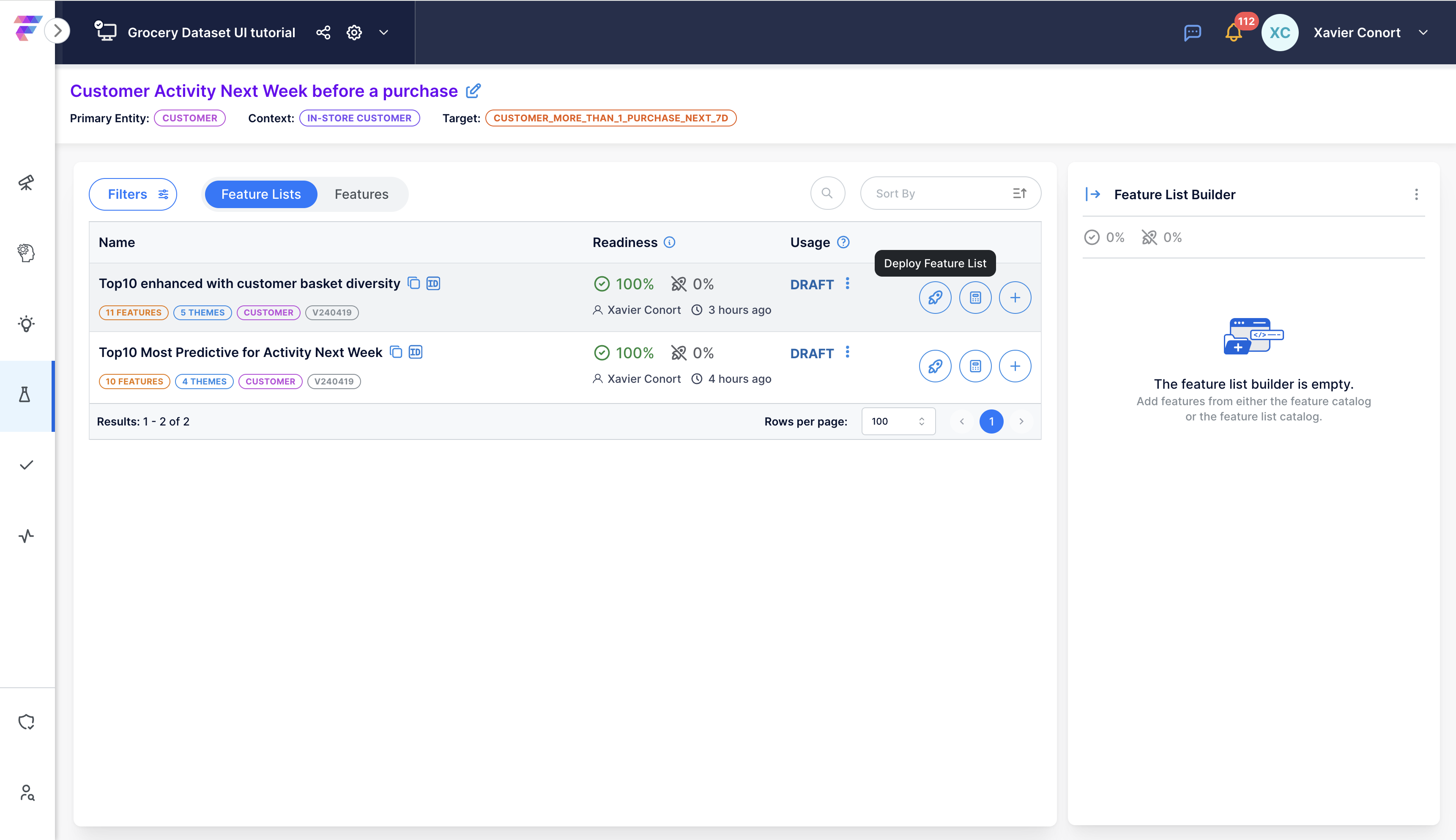This screenshot has width=1456, height=840.
Task: Copy ID of Top10 enhanced basket diversity list
Action: pyautogui.click(x=433, y=283)
